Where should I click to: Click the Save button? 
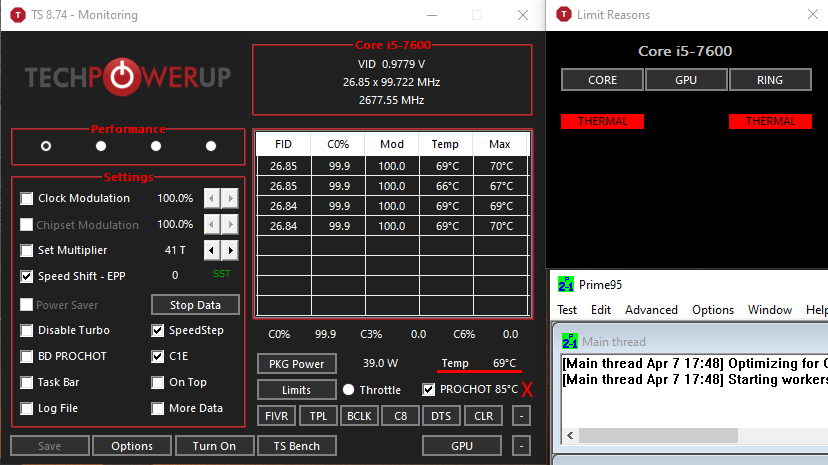(50, 446)
